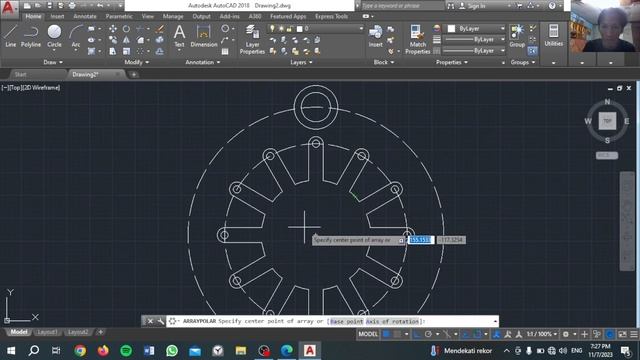The image size is (640, 360).
Task: Open the Parametric ribbon tab
Action: (119, 16)
